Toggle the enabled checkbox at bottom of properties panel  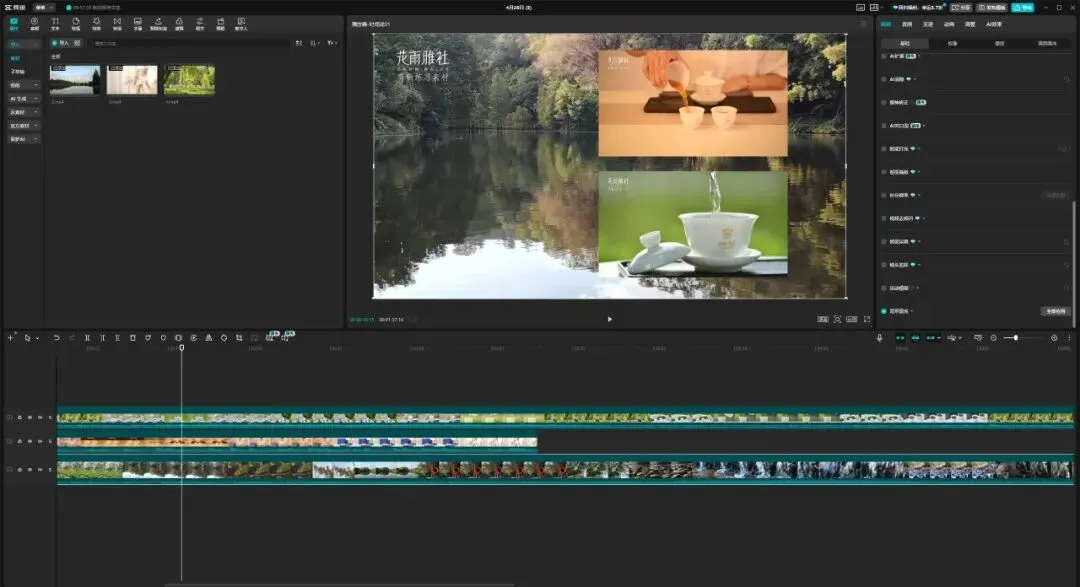(884, 311)
